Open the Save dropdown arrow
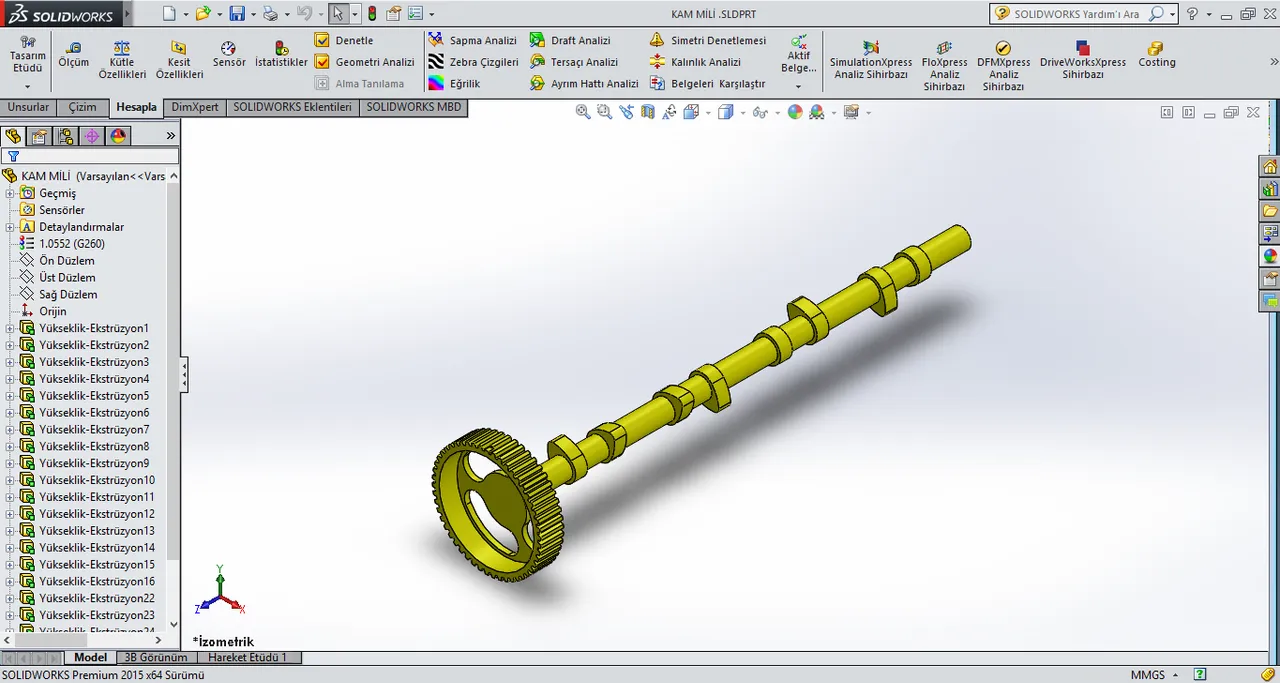The image size is (1280, 683). tap(253, 14)
